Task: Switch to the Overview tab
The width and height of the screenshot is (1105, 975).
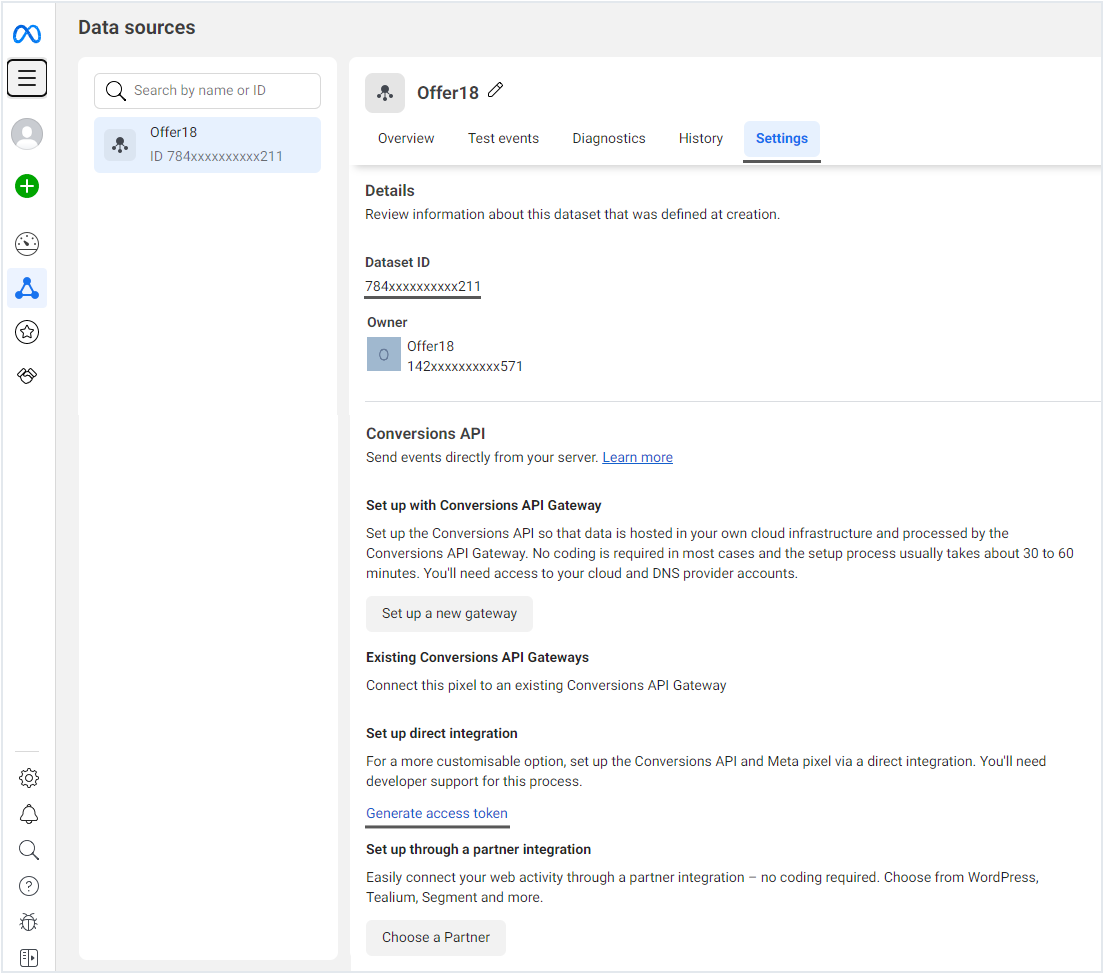Action: (x=406, y=139)
